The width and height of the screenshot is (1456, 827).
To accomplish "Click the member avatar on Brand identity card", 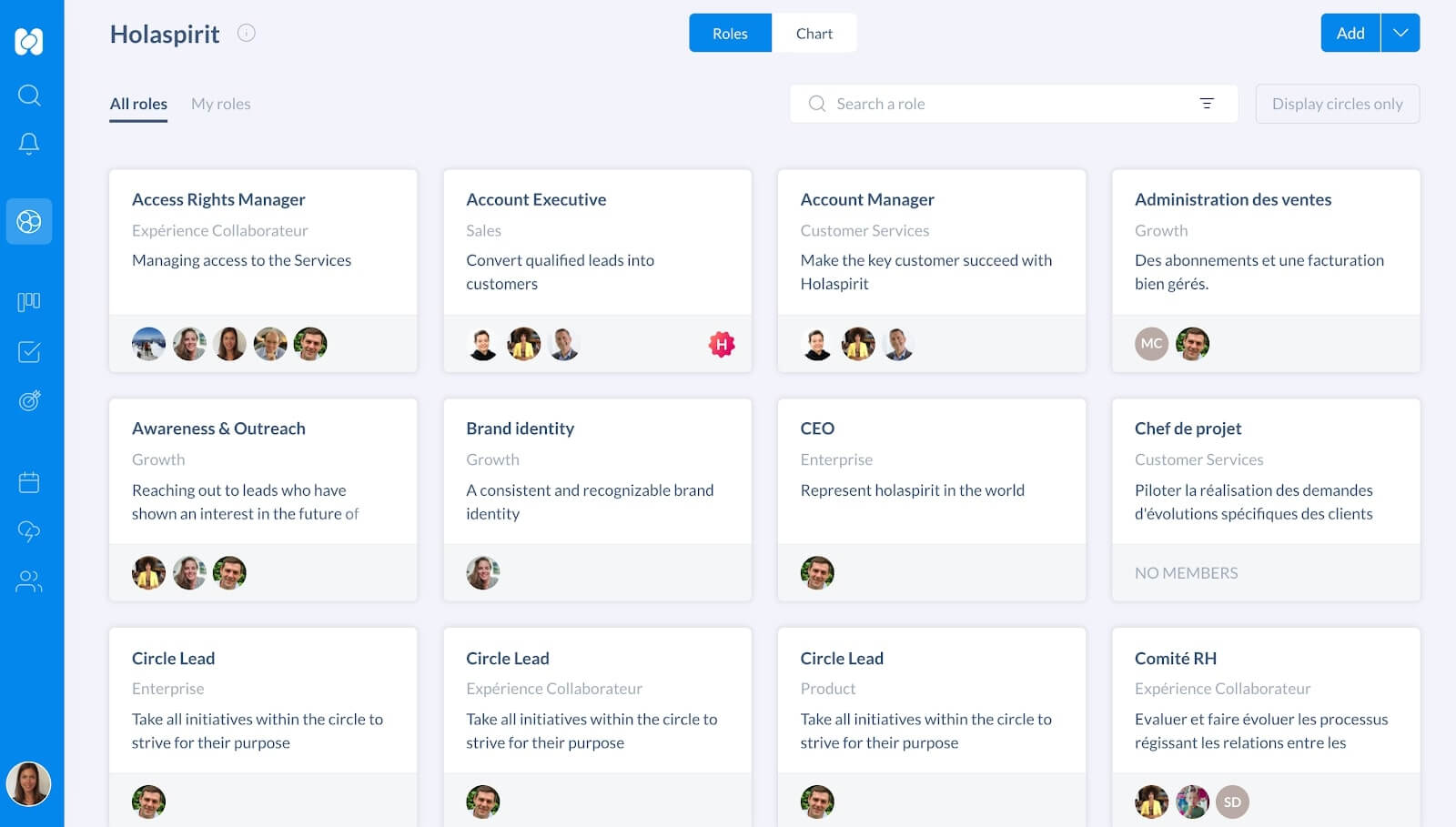I will [483, 573].
